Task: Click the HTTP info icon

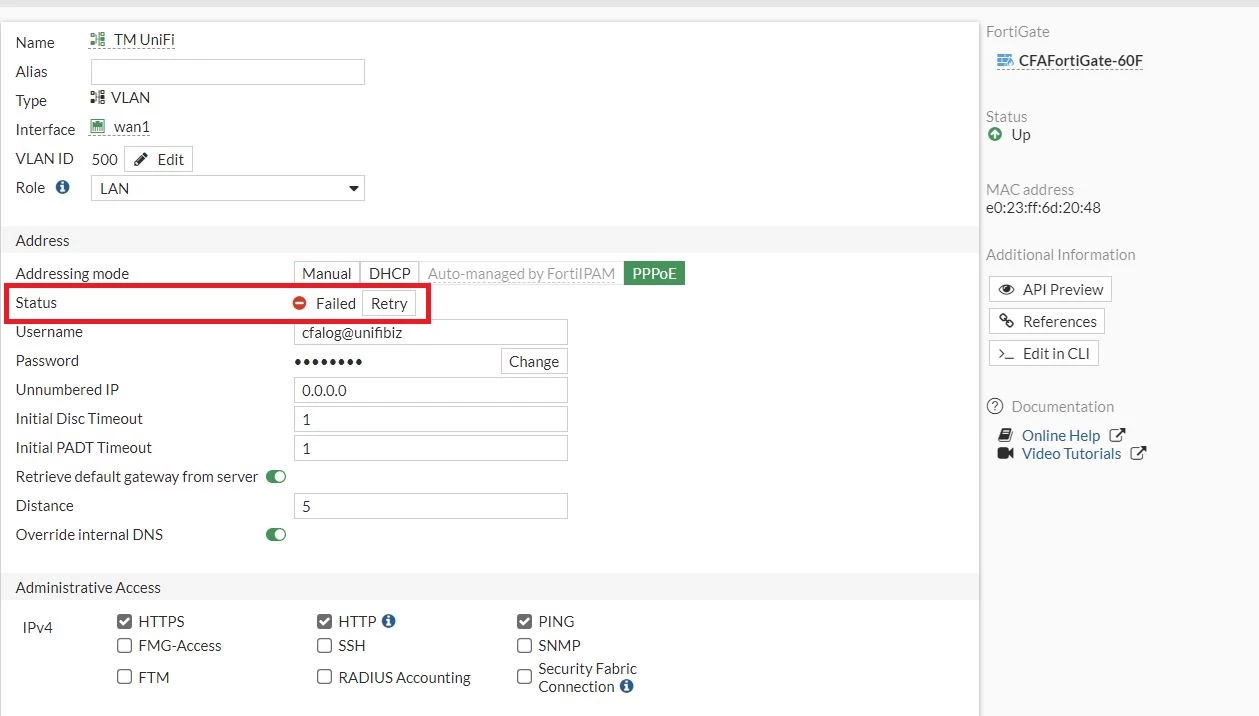Action: [389, 621]
